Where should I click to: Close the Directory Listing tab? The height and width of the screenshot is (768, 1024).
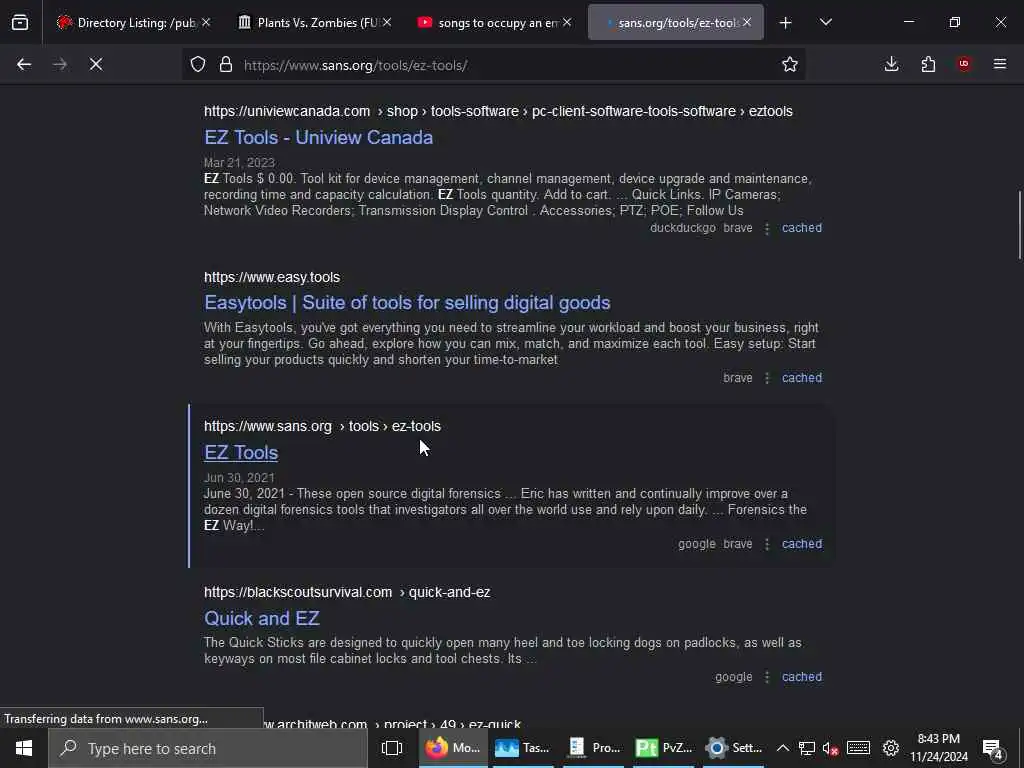206,23
